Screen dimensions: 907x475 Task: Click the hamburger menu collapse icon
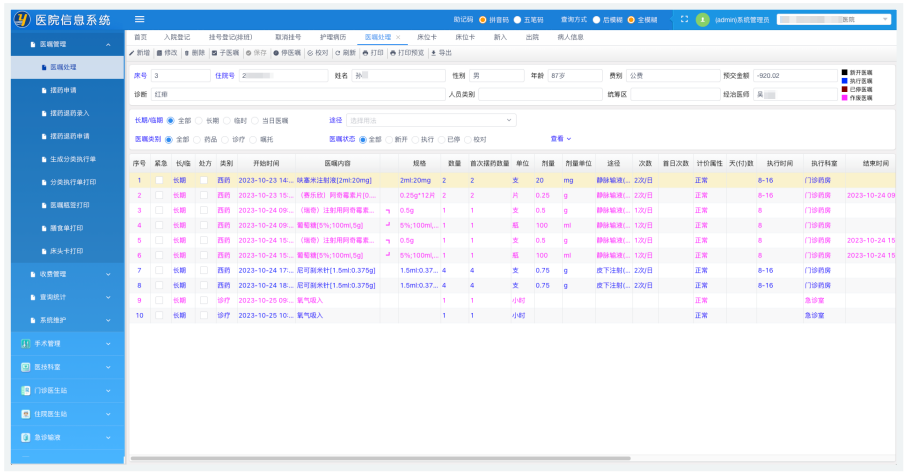pos(139,19)
